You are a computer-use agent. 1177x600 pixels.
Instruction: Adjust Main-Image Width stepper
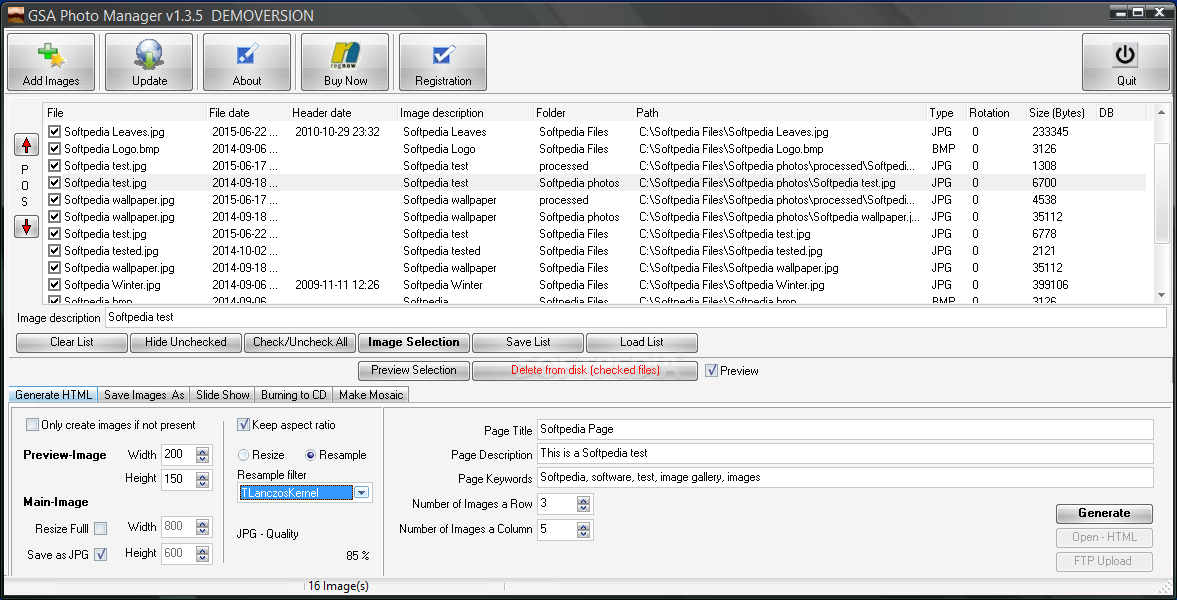tap(203, 527)
